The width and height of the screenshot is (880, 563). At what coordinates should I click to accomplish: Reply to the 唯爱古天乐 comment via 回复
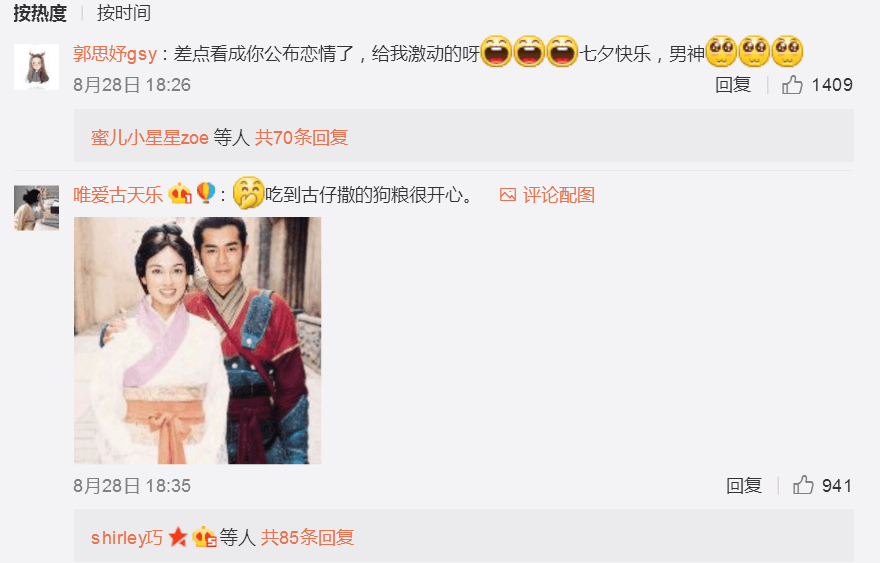744,485
